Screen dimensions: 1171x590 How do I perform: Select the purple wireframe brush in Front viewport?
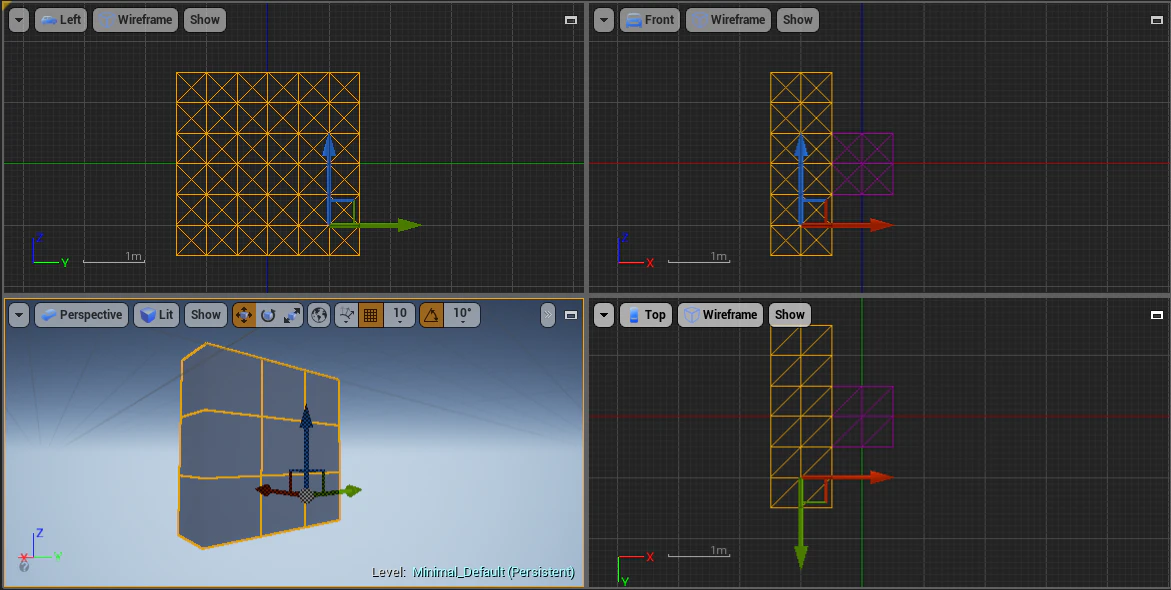click(863, 164)
